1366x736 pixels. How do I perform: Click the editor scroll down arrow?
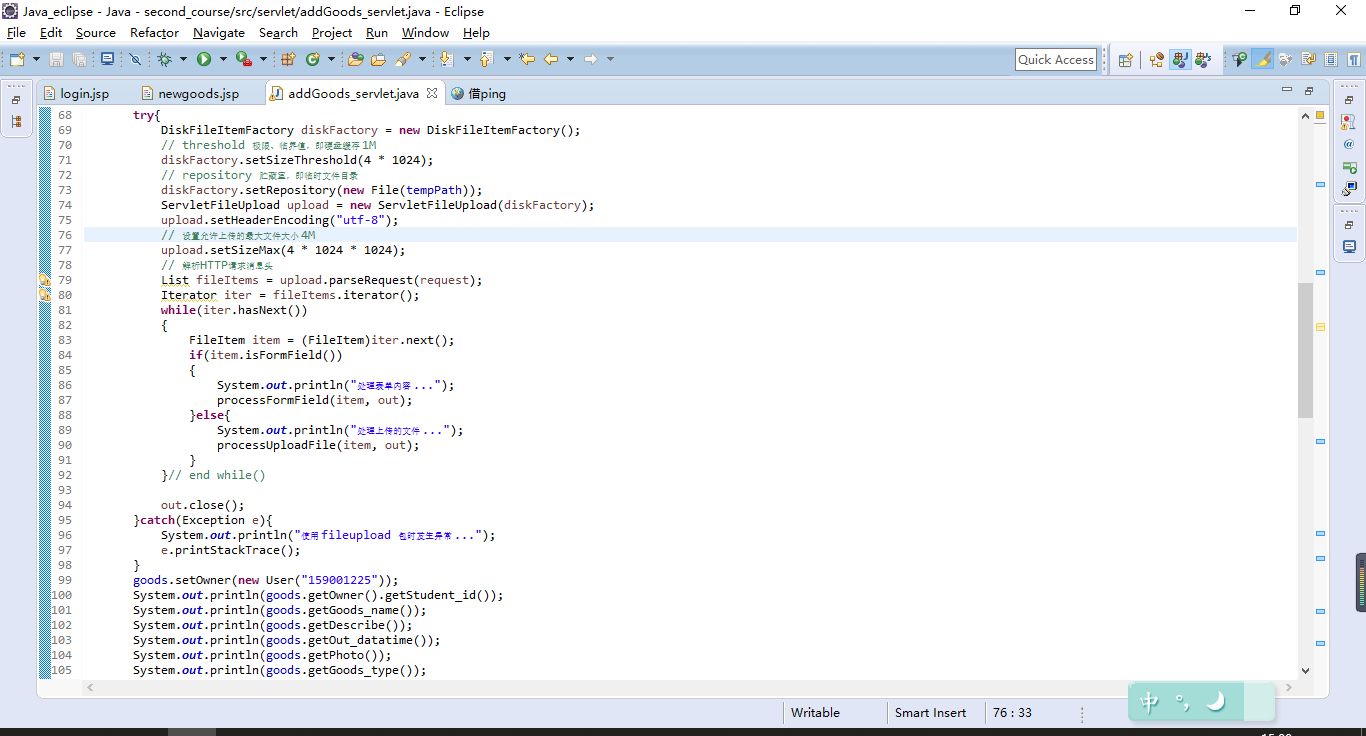point(1306,671)
